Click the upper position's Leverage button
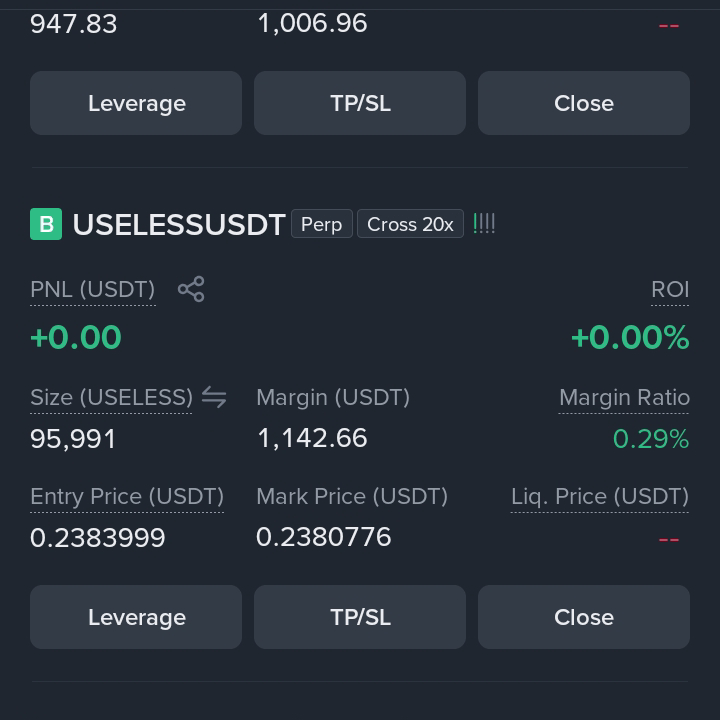 click(136, 103)
